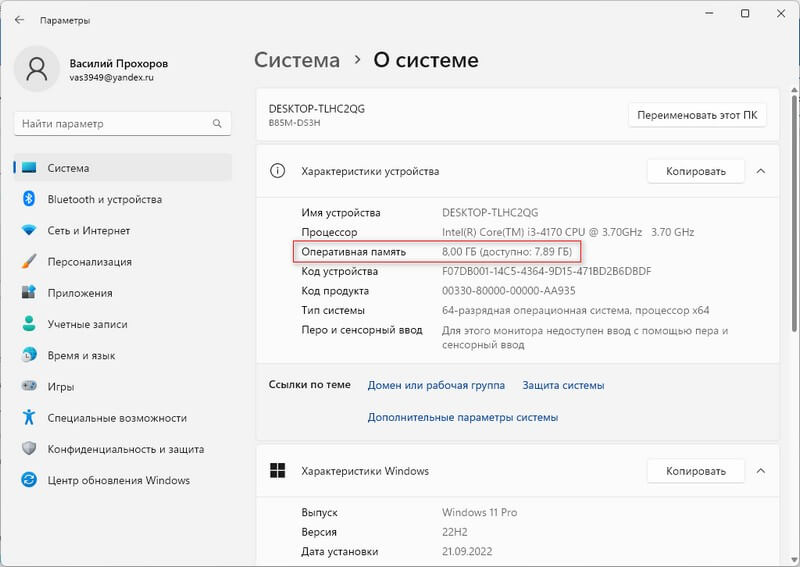Minimize the Параметры window
Viewport: 800px width, 567px height.
tap(709, 13)
